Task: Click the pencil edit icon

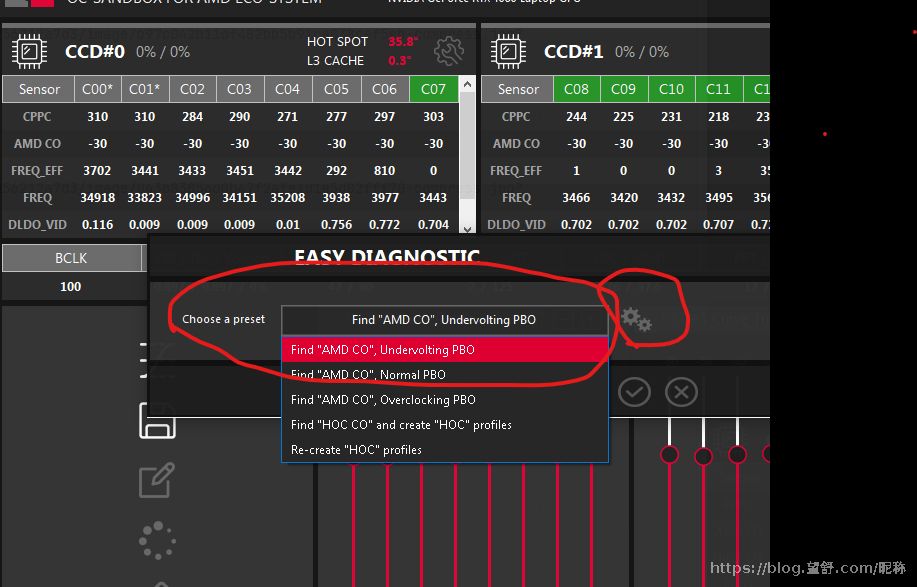Action: click(157, 480)
